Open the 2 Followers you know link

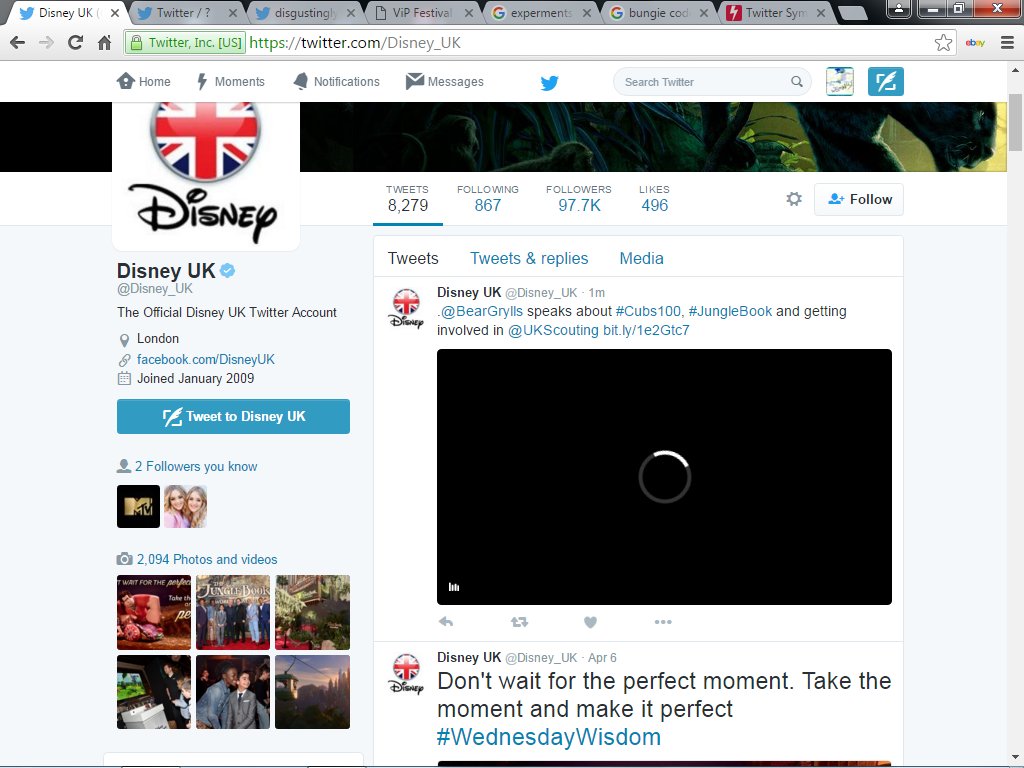click(196, 466)
